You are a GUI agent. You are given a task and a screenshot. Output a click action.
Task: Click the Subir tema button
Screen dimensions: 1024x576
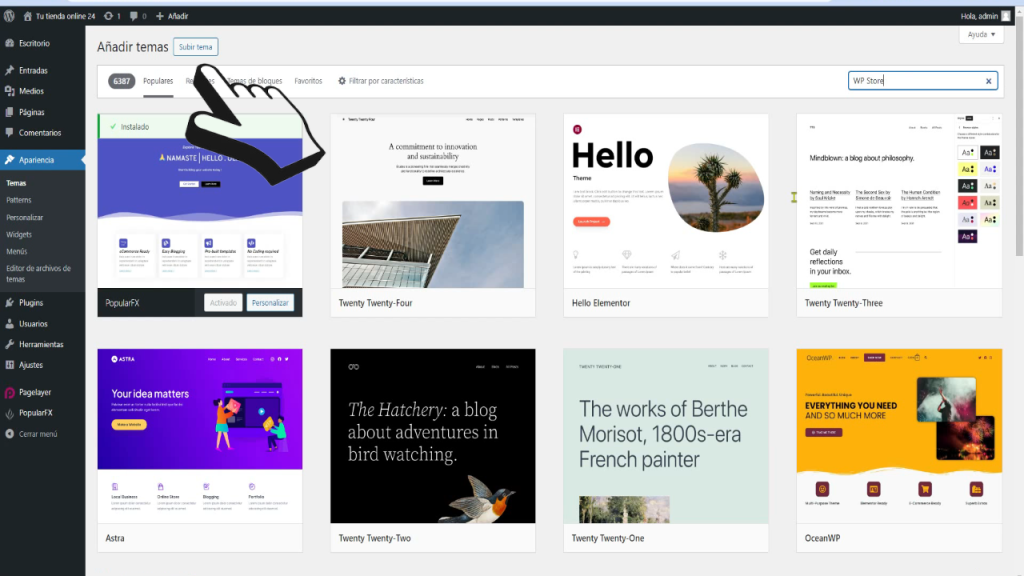coord(196,47)
